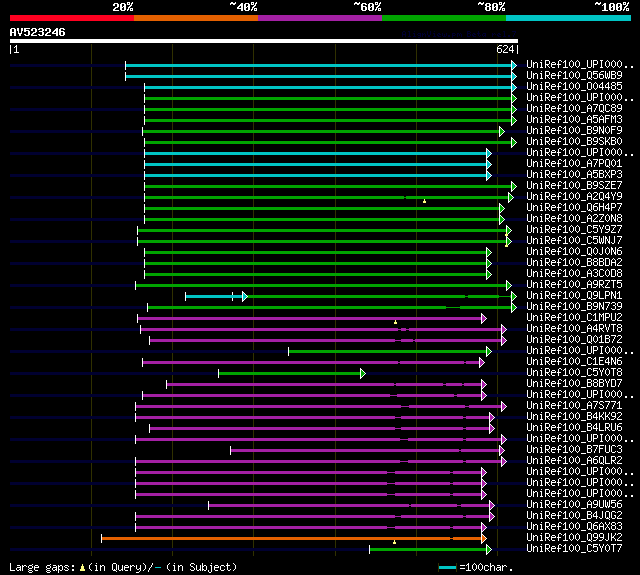Click the UniRef100_A9UW56 label

[x=574, y=505]
